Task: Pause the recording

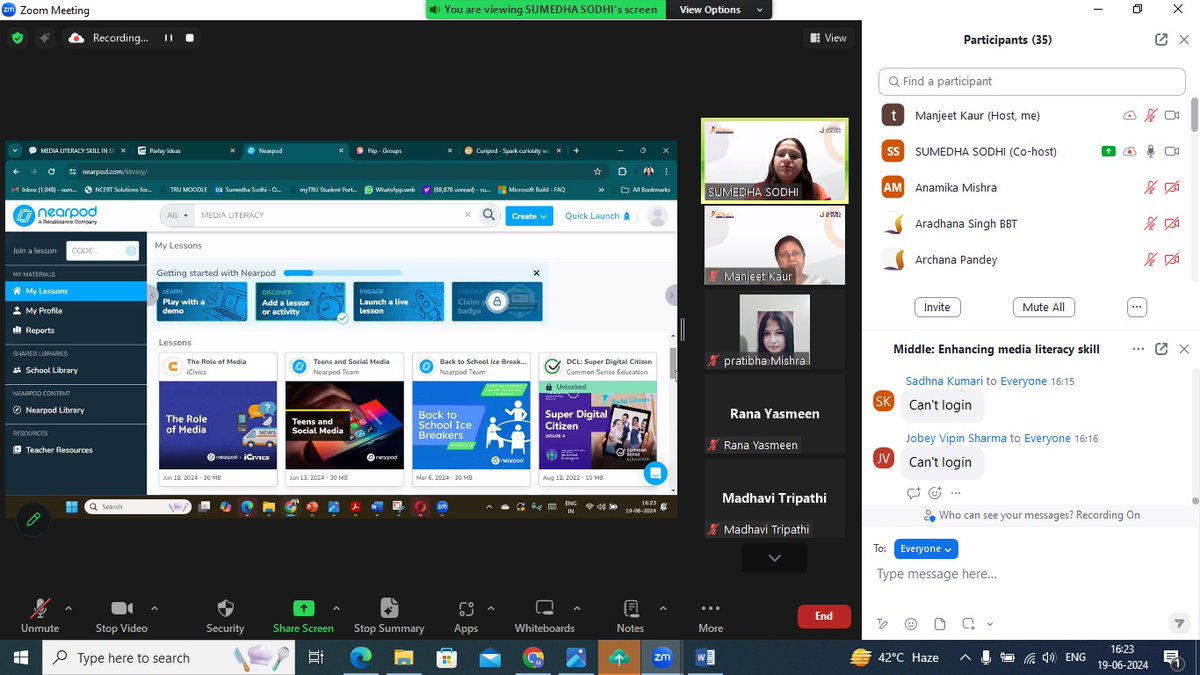Action: (168, 38)
